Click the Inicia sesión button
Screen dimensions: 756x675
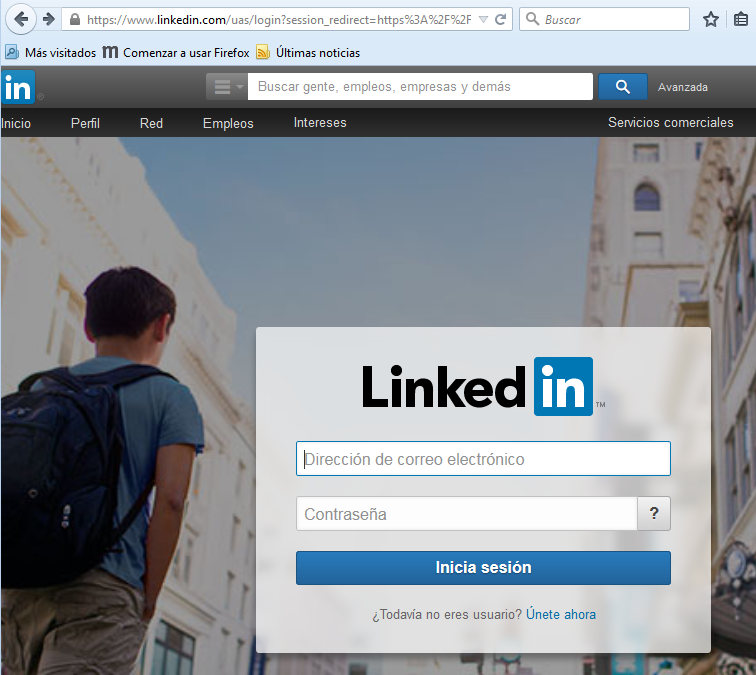click(x=483, y=568)
